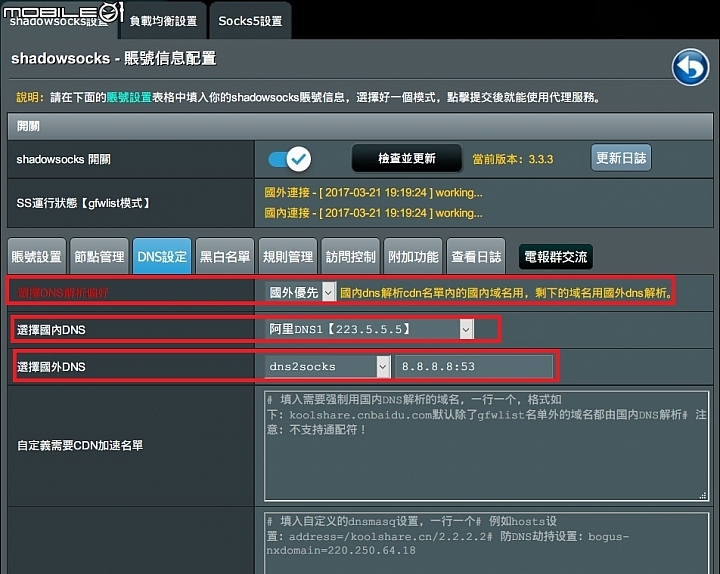Select the shadowsocks設置 top tab
The width and height of the screenshot is (720, 574).
tap(59, 21)
